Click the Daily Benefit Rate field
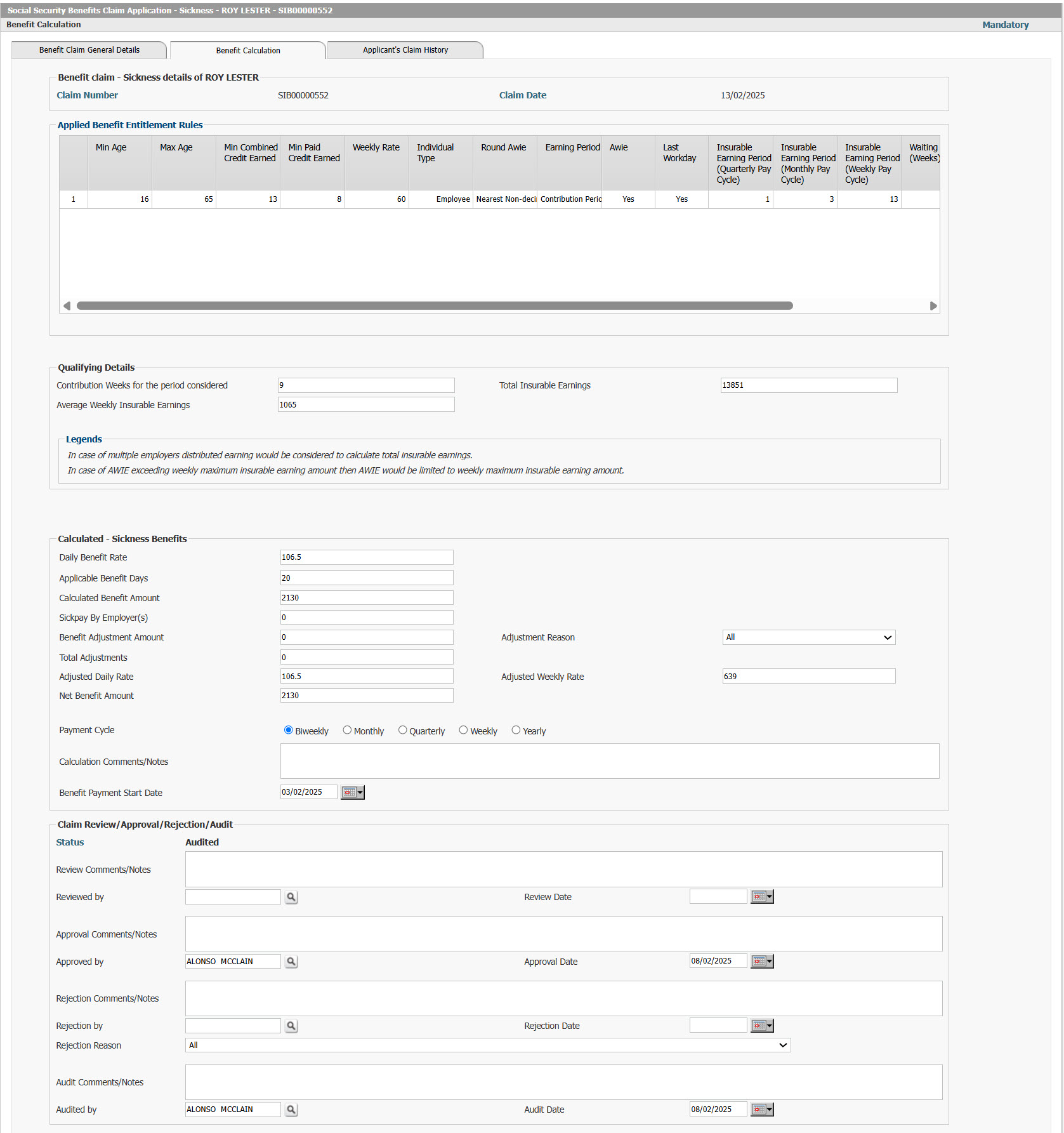The image size is (1064, 1133). coord(367,557)
